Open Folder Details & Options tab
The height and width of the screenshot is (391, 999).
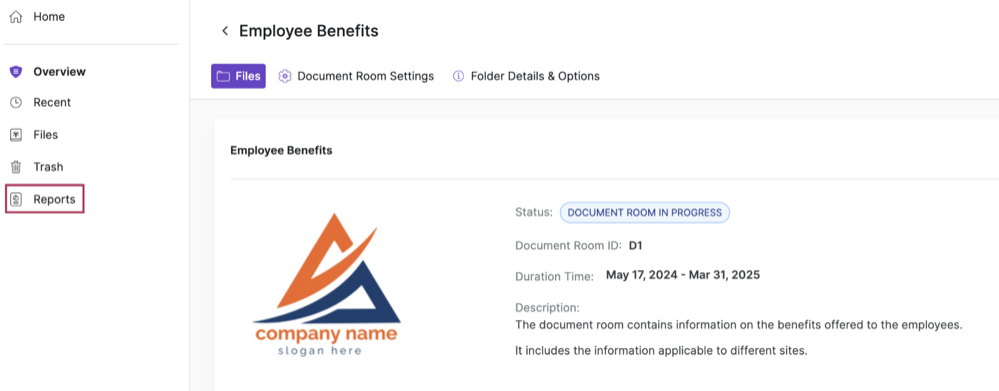pos(526,76)
